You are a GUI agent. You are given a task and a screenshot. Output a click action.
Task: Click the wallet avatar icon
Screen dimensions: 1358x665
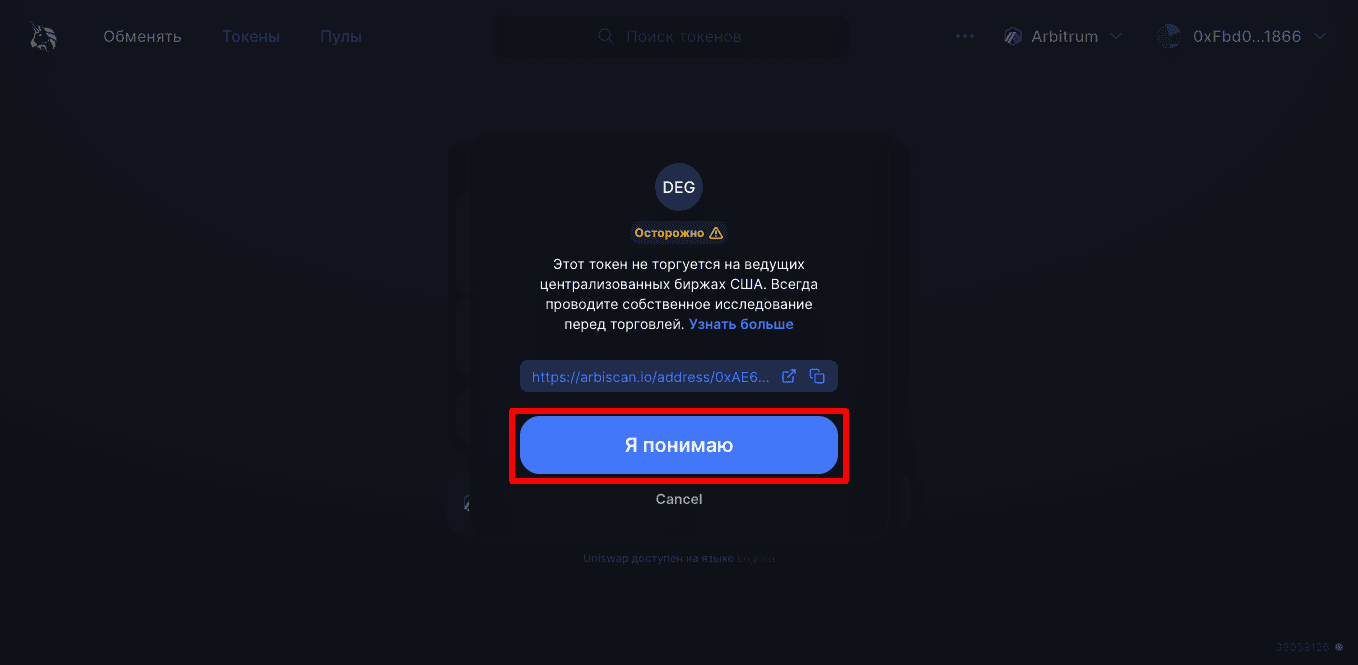[x=1169, y=37]
